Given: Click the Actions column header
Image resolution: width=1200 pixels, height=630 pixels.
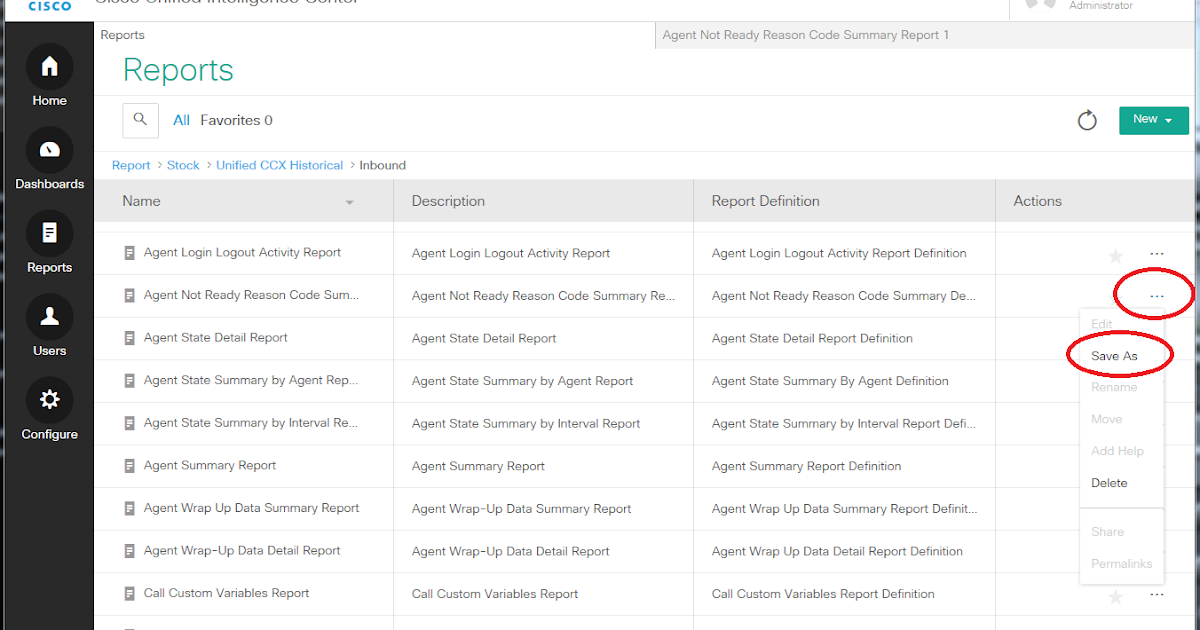Looking at the screenshot, I should (x=1037, y=201).
